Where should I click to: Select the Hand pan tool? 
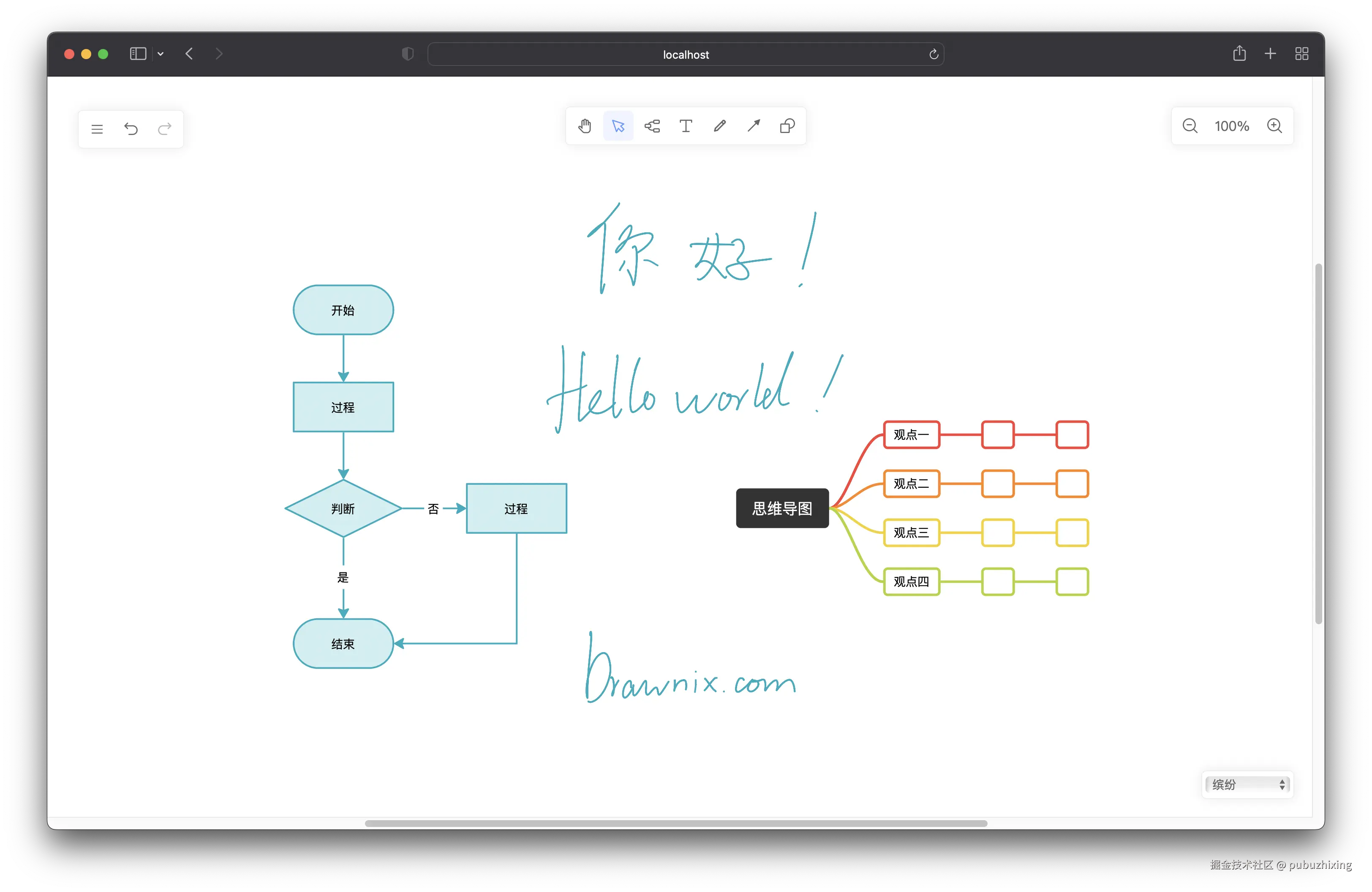585,126
